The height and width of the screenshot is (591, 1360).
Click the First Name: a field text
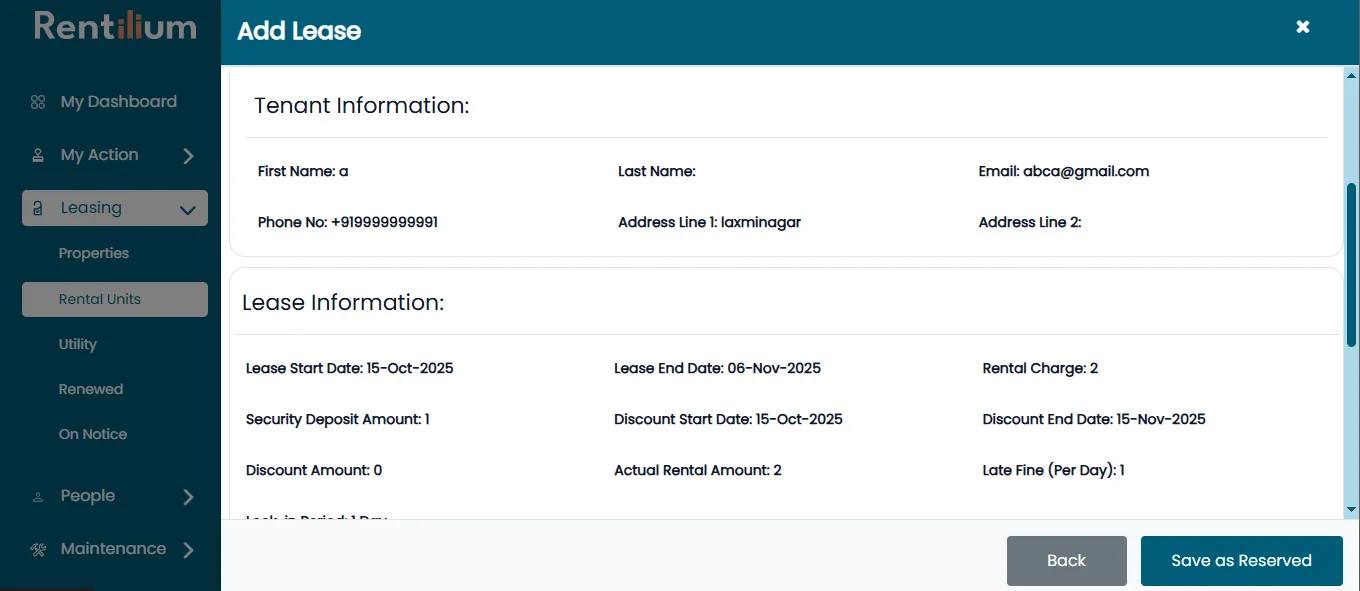tap(303, 171)
